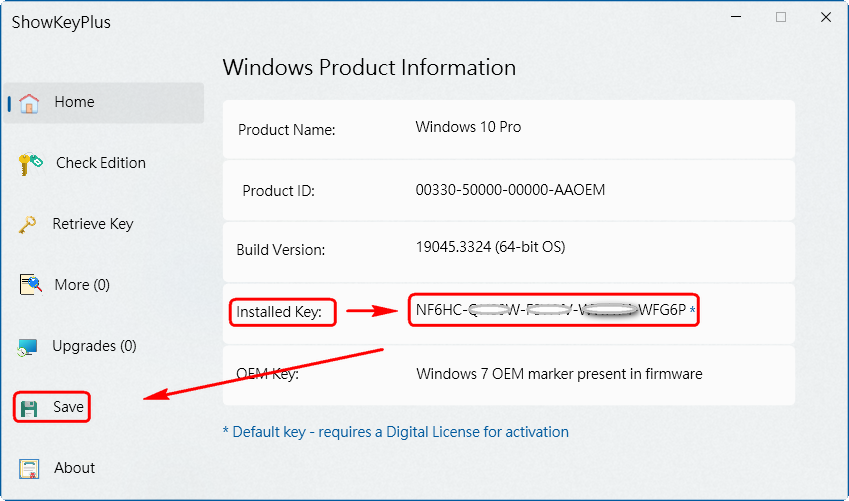This screenshot has width=849, height=501.
Task: Click the Upgrades monitor icon
Action: point(28,347)
